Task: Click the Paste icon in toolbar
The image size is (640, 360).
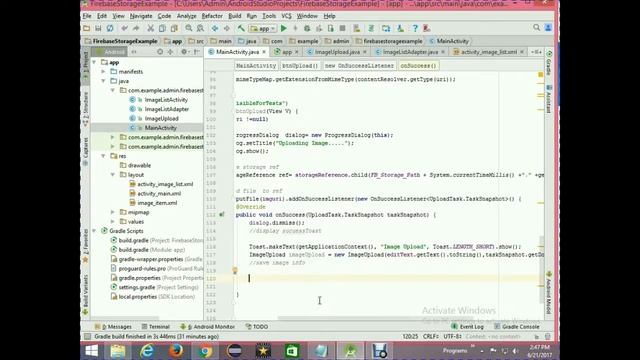Action: 174,28
